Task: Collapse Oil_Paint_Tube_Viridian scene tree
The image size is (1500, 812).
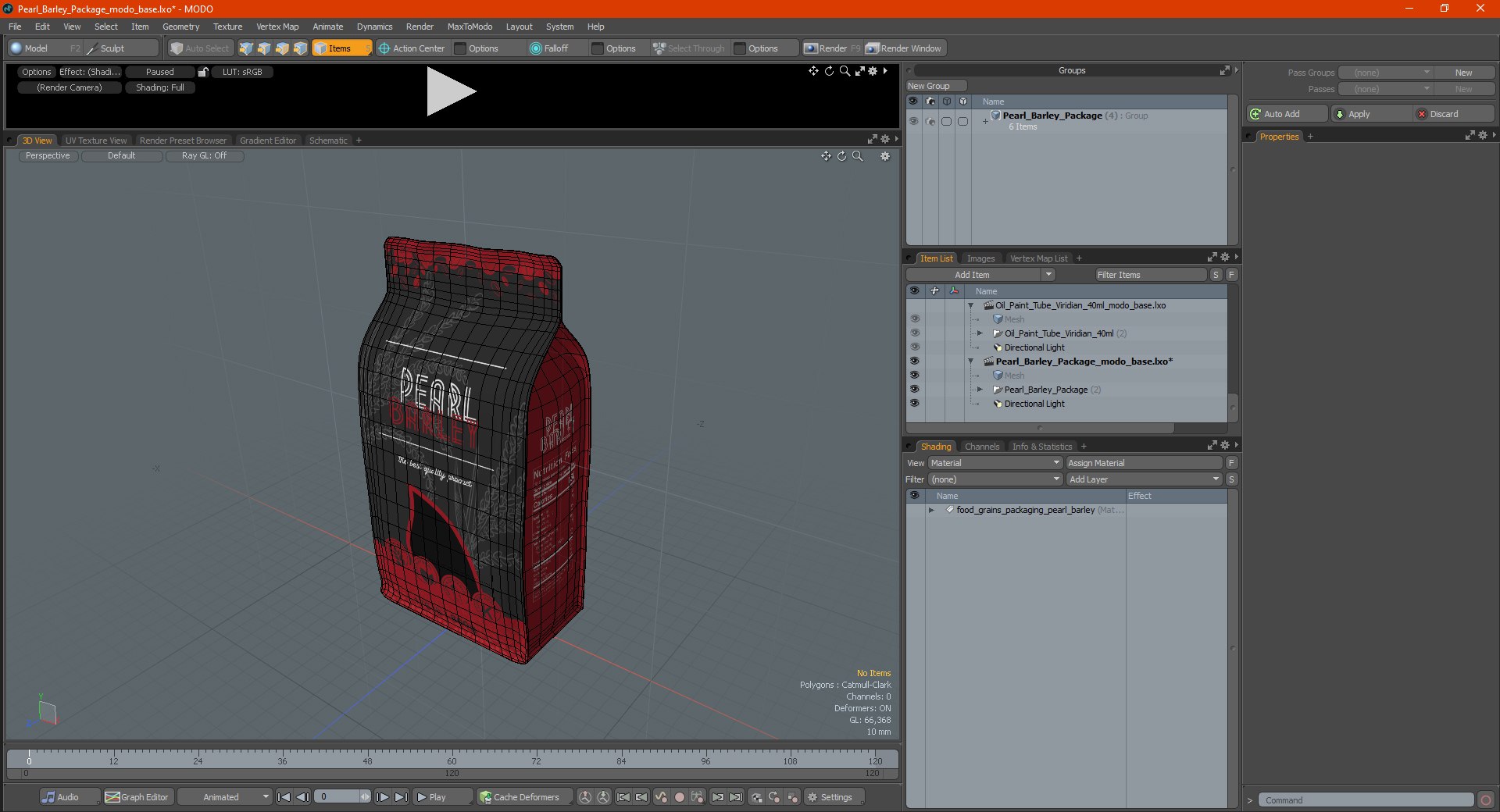Action: 970,305
